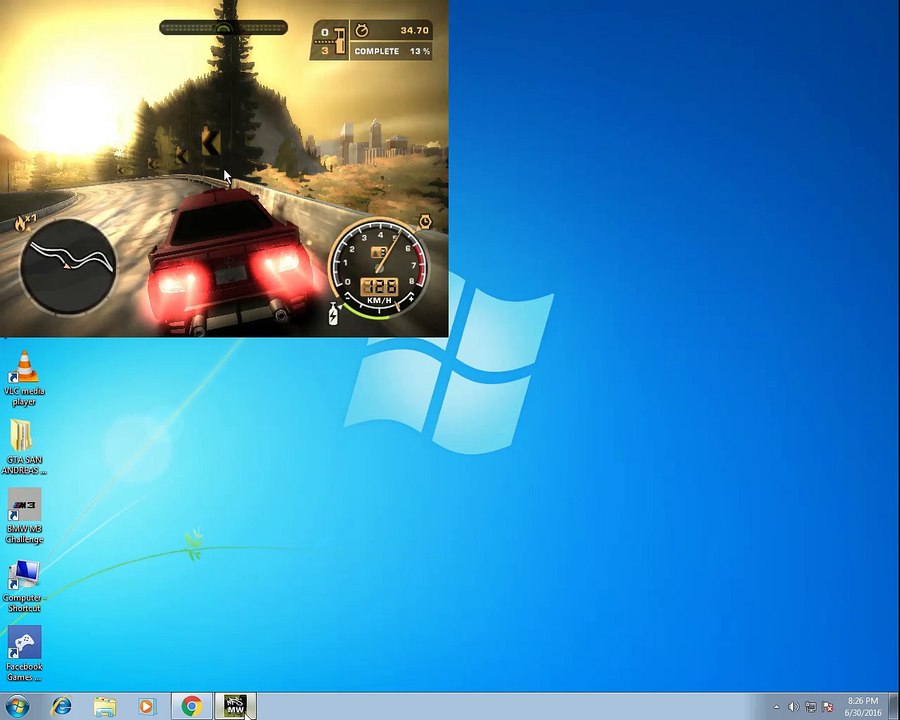Click the stopwatch icon beside 34.70
This screenshot has width=900, height=720.
pos(362,30)
